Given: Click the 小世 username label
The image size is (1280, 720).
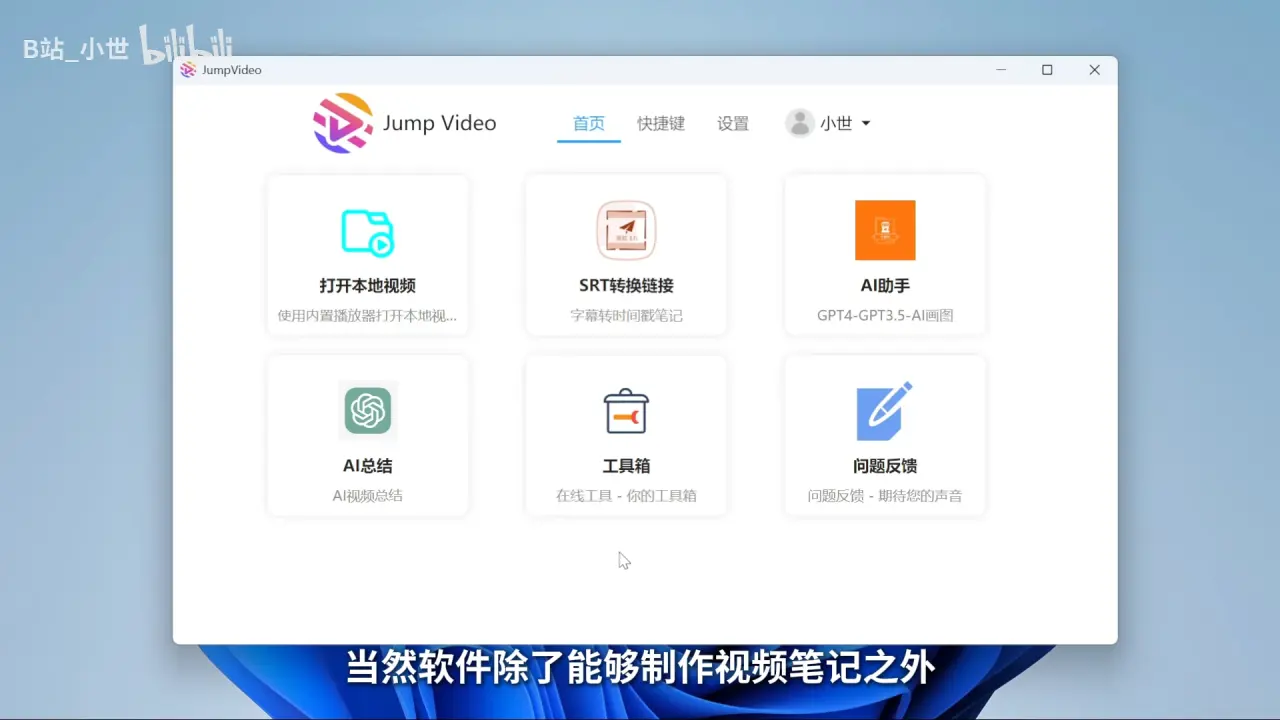Looking at the screenshot, I should click(836, 124).
